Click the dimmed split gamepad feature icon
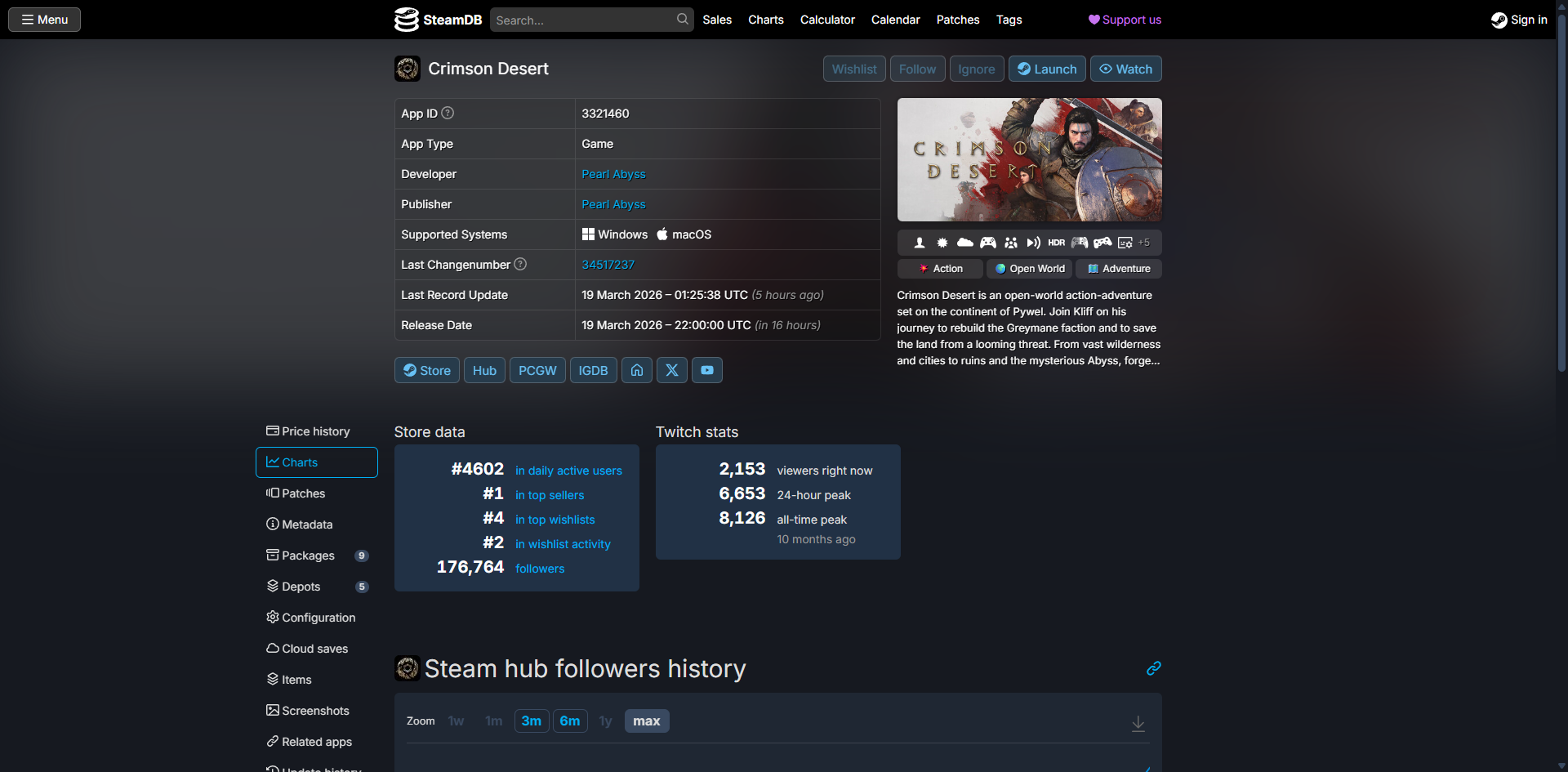Image resolution: width=1568 pixels, height=772 pixels. coord(1080,243)
